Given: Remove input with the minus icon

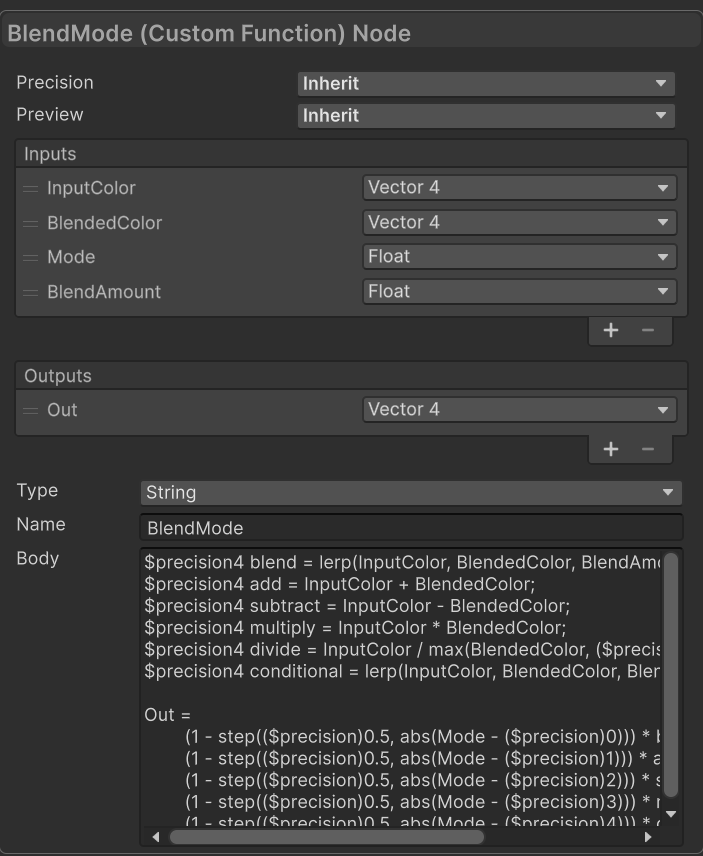Looking at the screenshot, I should (648, 330).
